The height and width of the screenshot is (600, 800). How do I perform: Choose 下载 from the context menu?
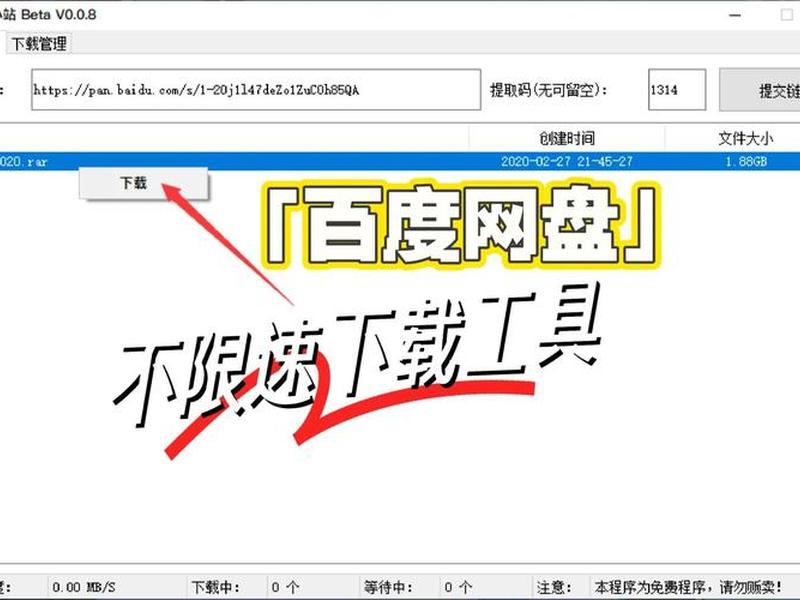point(143,183)
